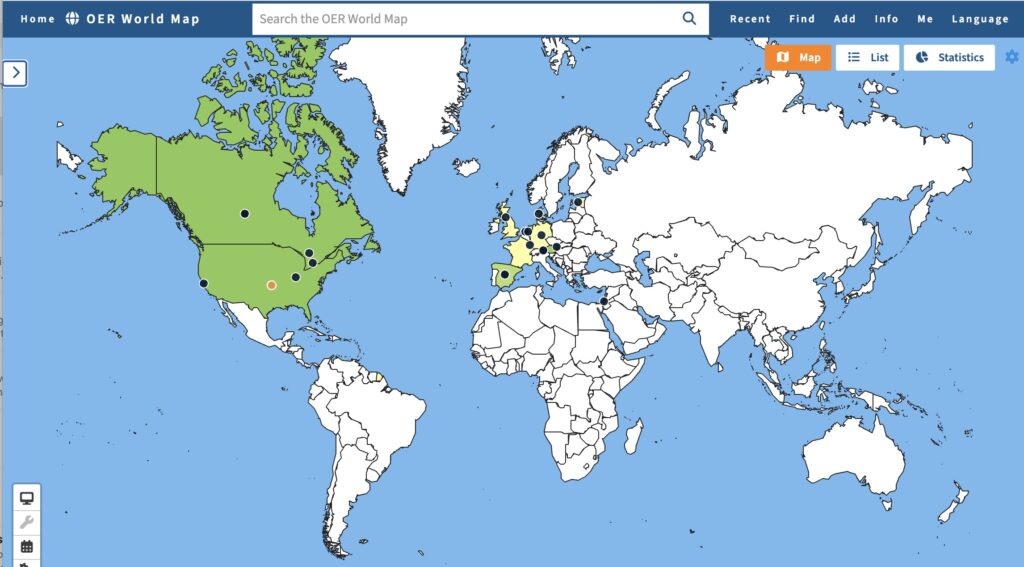
Task: Open the Add menu
Action: coord(844,19)
